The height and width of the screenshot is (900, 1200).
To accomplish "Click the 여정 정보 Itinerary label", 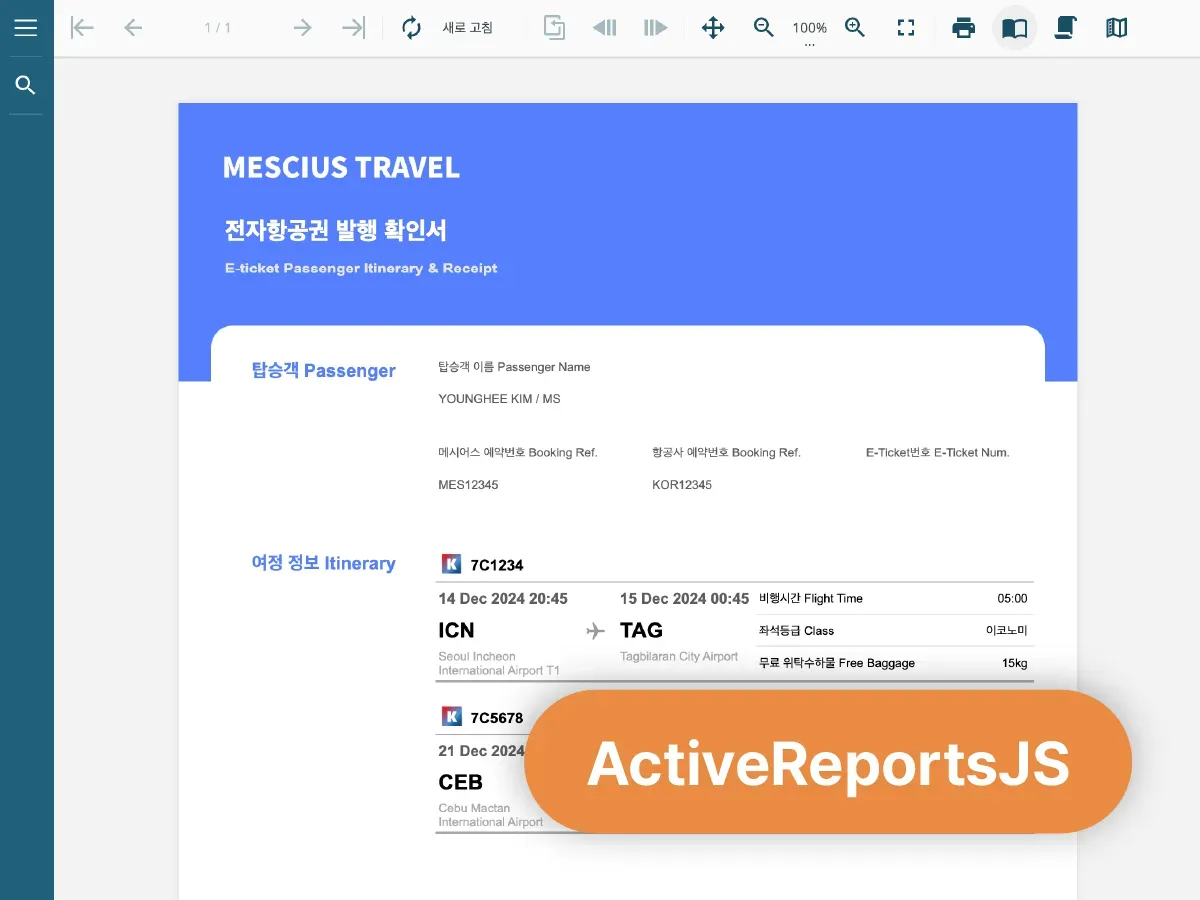I will (324, 564).
